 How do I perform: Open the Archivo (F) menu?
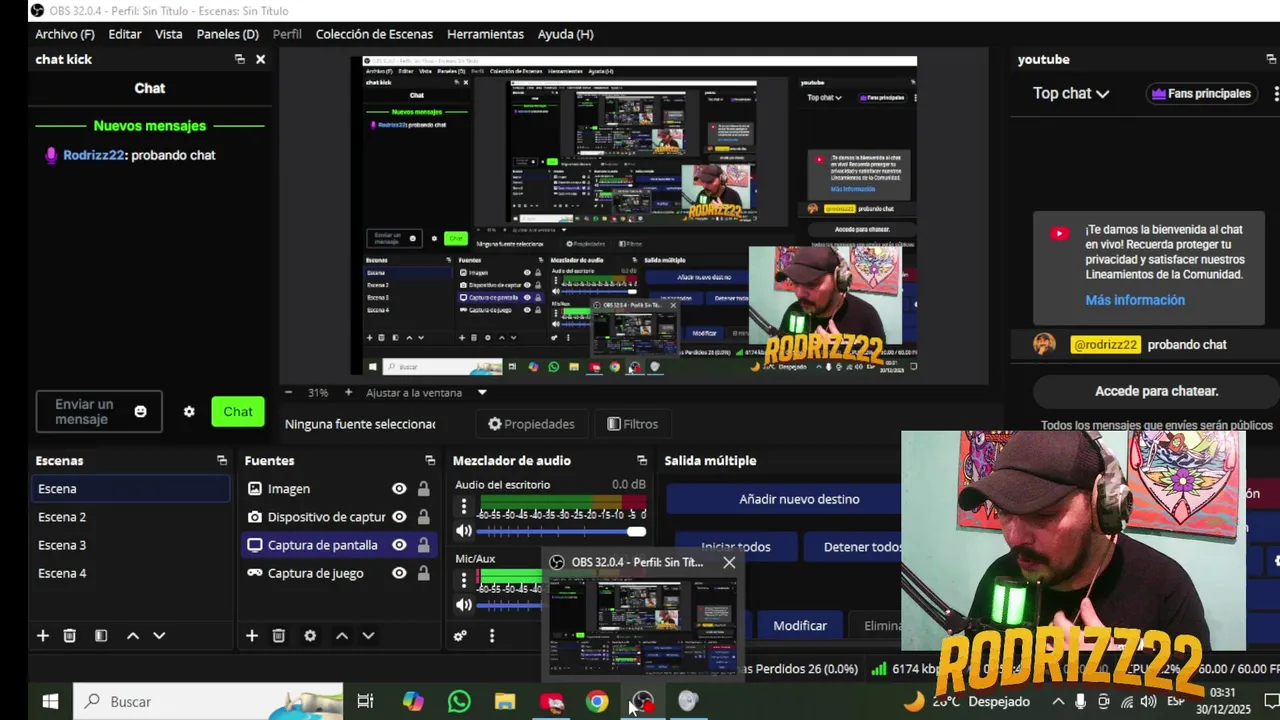(x=65, y=34)
